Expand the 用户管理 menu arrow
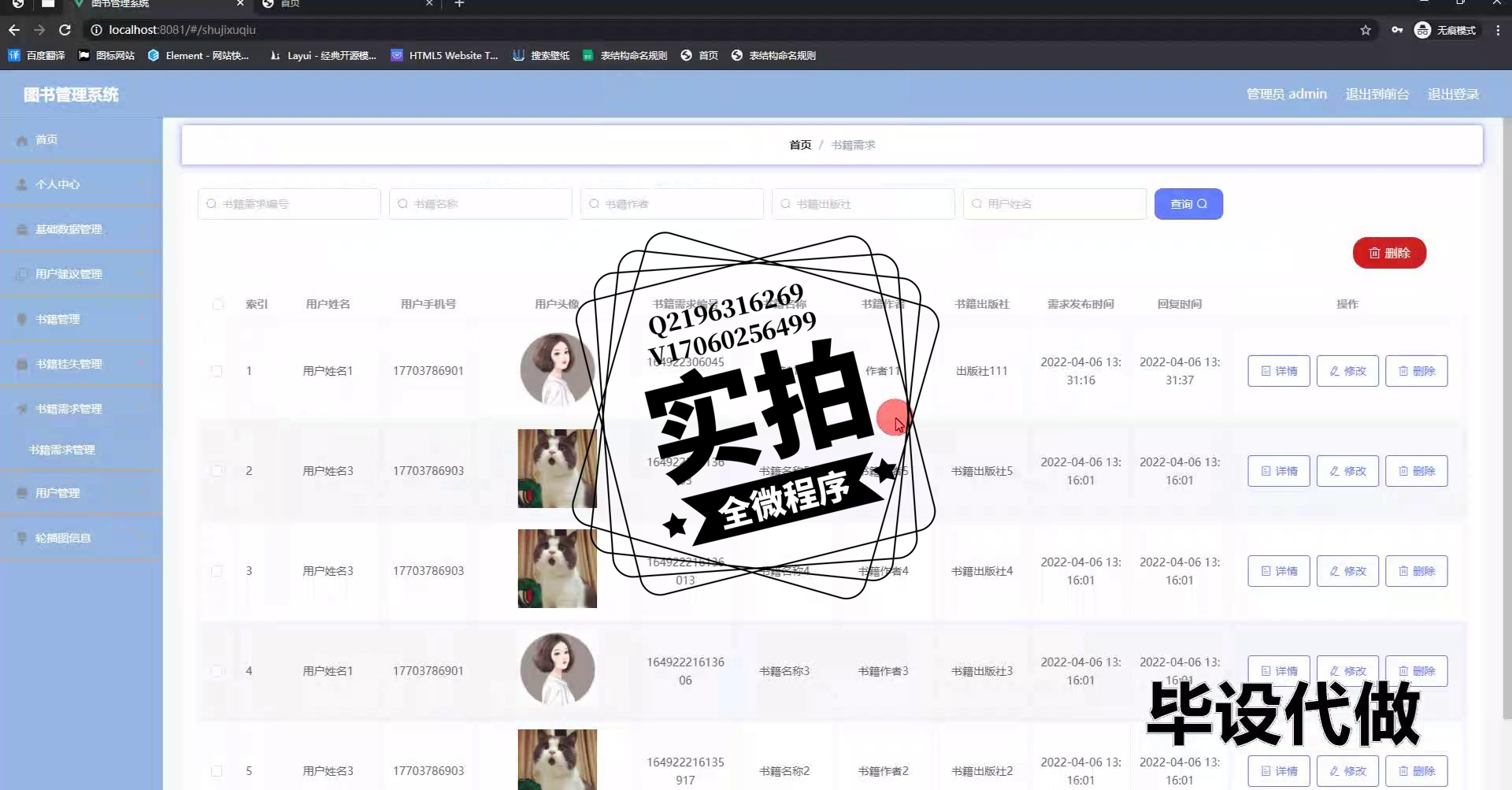Screen dimensions: 1512x790 [143, 493]
